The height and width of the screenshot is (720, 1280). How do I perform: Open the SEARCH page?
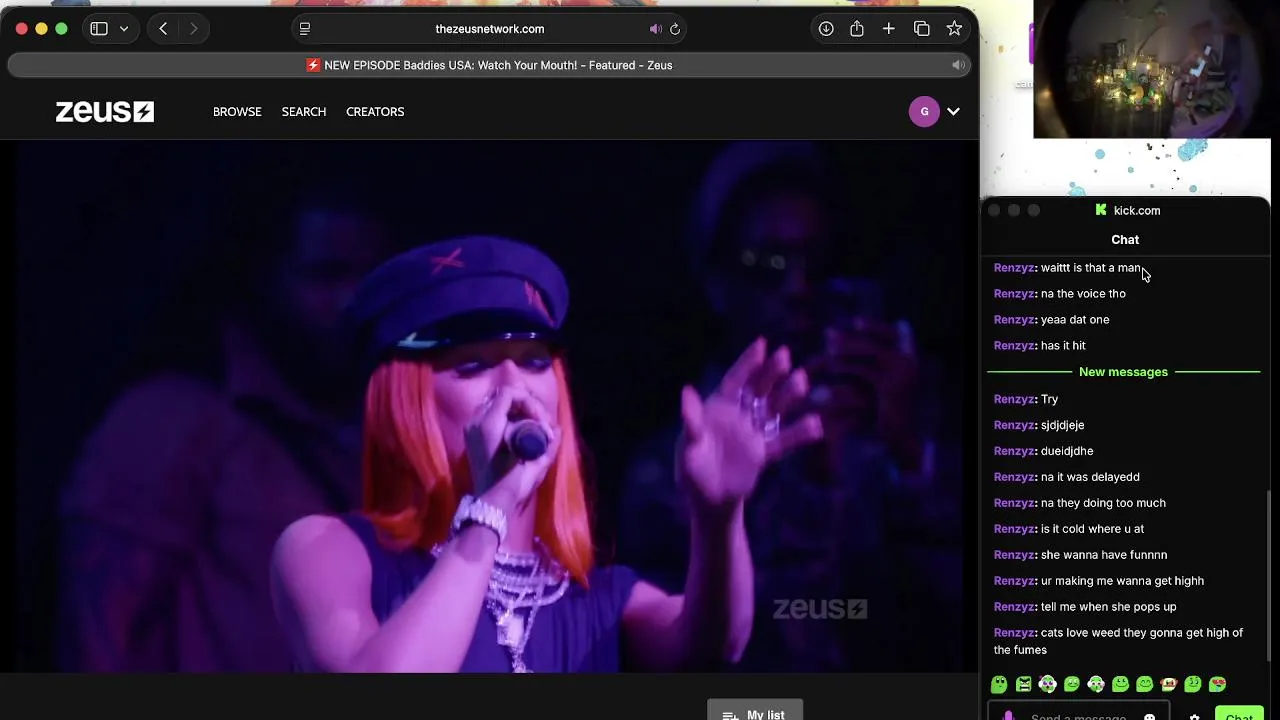click(304, 112)
